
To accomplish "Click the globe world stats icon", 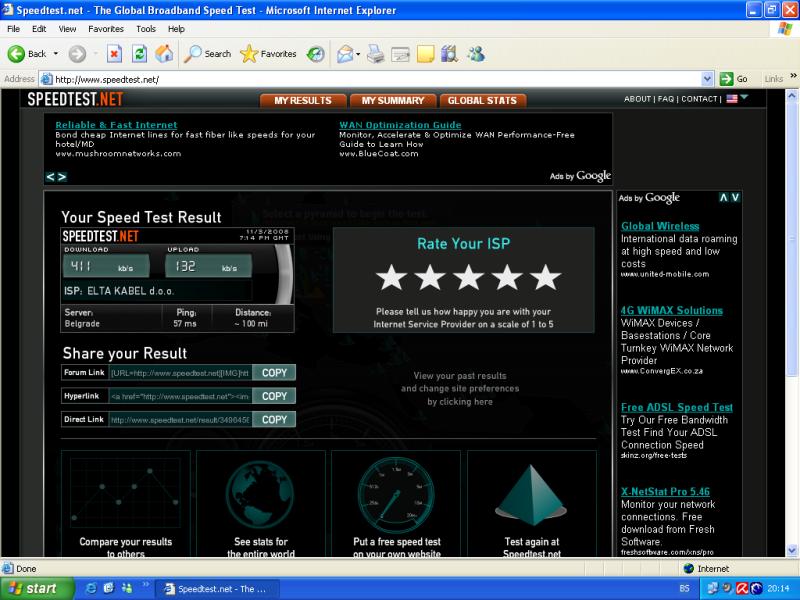I will pyautogui.click(x=260, y=493).
